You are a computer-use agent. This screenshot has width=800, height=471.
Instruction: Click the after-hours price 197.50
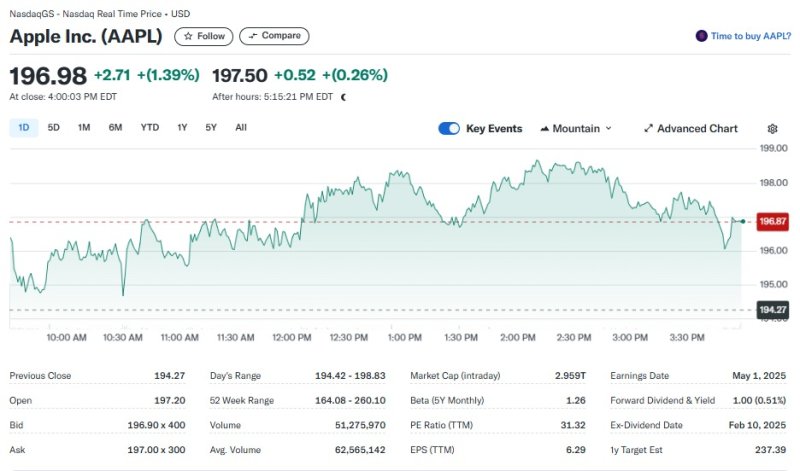point(239,76)
